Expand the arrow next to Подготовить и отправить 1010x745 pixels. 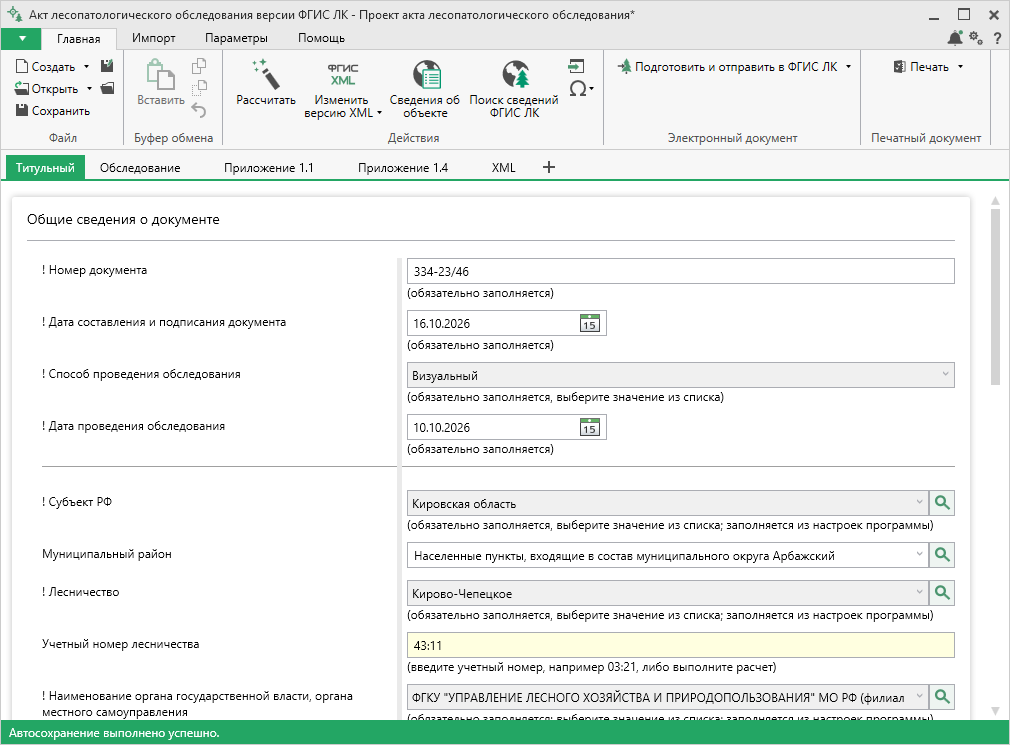[x=848, y=66]
